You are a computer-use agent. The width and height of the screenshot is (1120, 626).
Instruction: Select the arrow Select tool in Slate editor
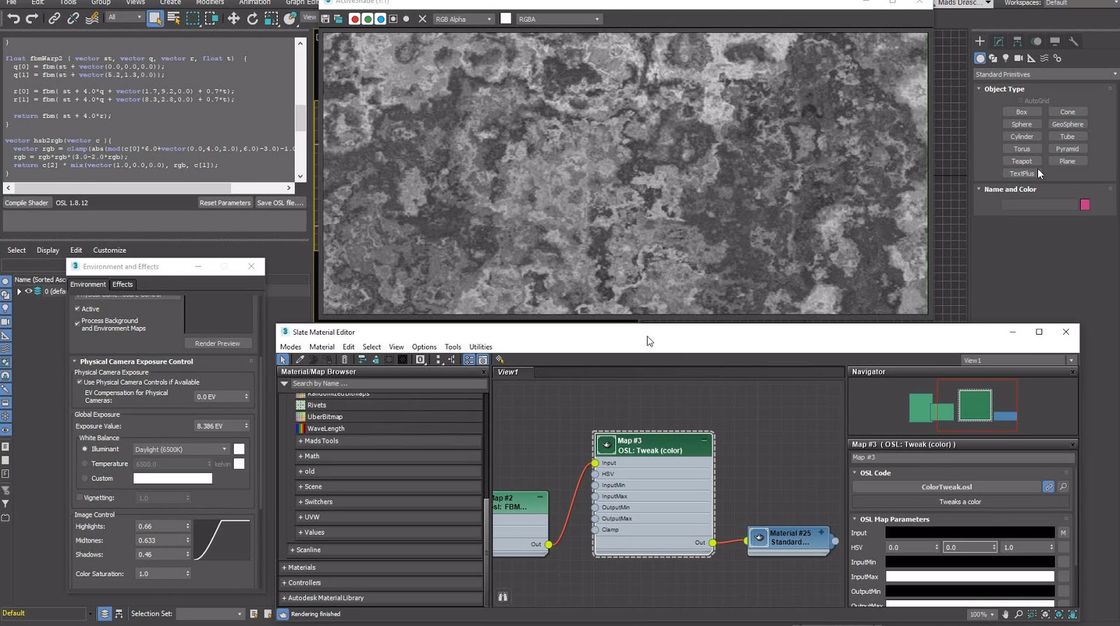[x=283, y=359]
